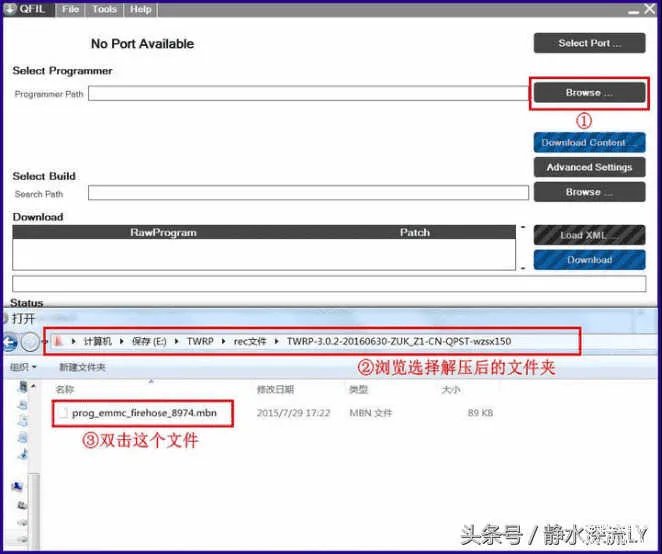
Task: Click into the Programmer Path field
Action: 308,94
